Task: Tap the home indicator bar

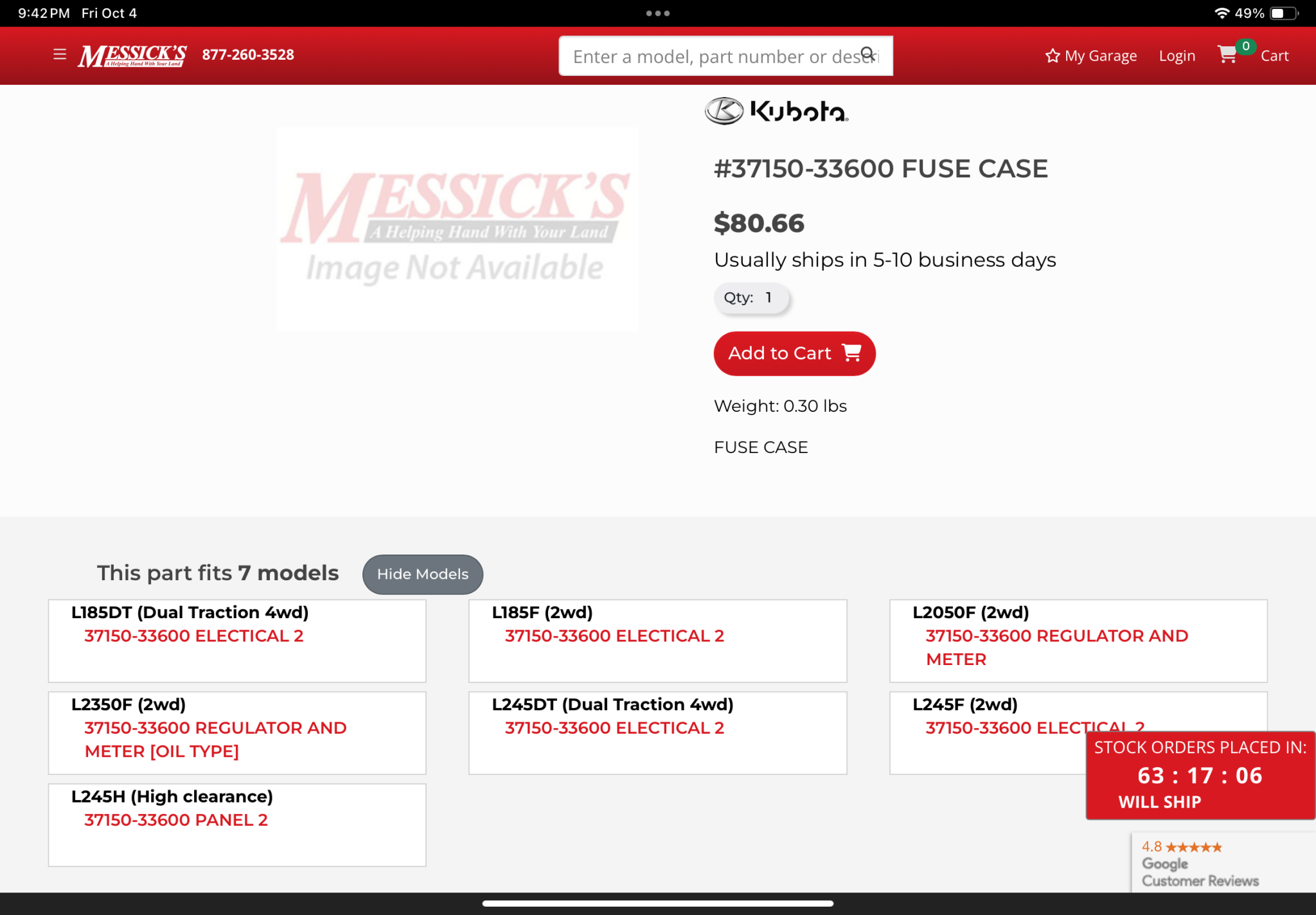Action: tap(658, 903)
